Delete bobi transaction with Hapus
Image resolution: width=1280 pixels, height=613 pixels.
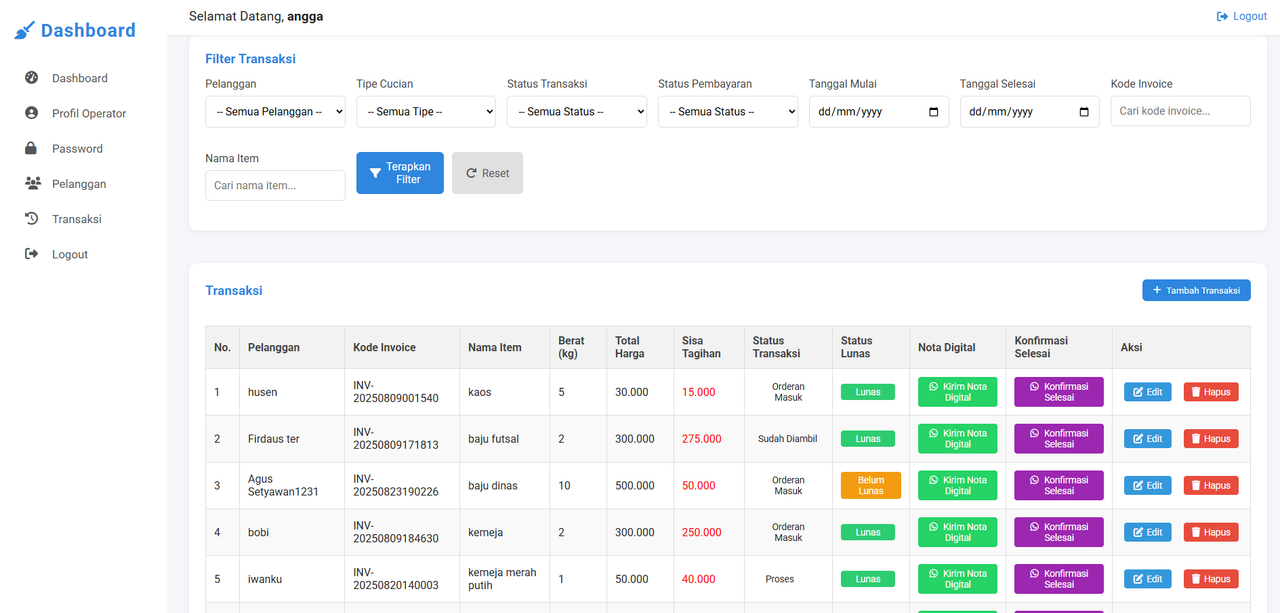click(x=1211, y=532)
